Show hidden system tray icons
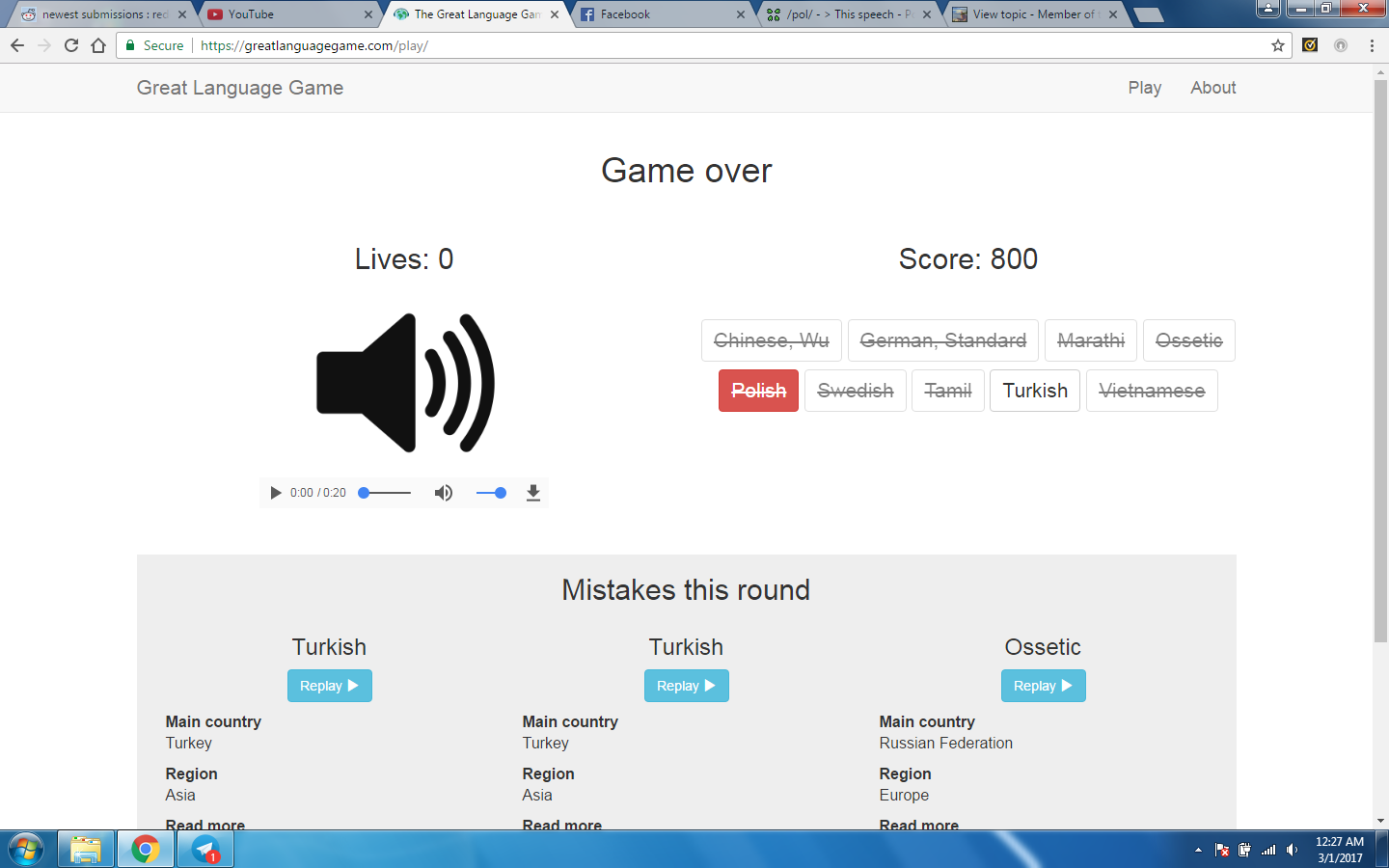Image resolution: width=1389 pixels, height=868 pixels. pos(1198,850)
